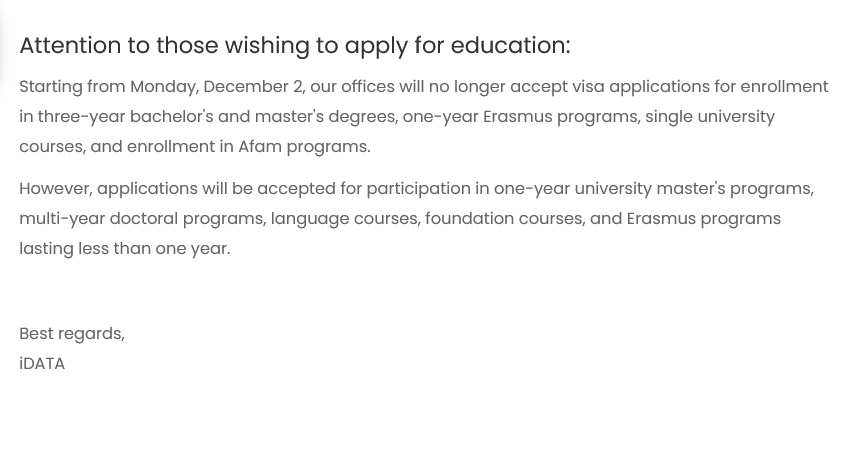This screenshot has height=452, width=847.
Task: Click the word 'enrollment' ending the first line
Action: 784,87
